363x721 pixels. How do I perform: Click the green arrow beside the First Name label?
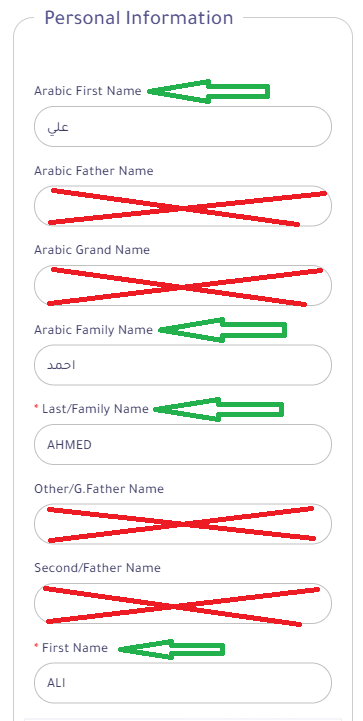point(171,649)
